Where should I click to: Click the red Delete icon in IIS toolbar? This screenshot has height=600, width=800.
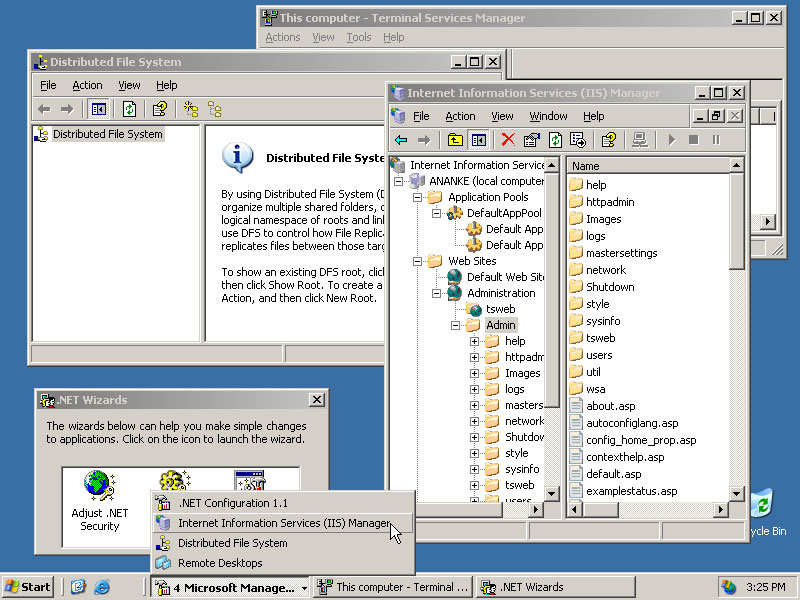click(x=508, y=140)
